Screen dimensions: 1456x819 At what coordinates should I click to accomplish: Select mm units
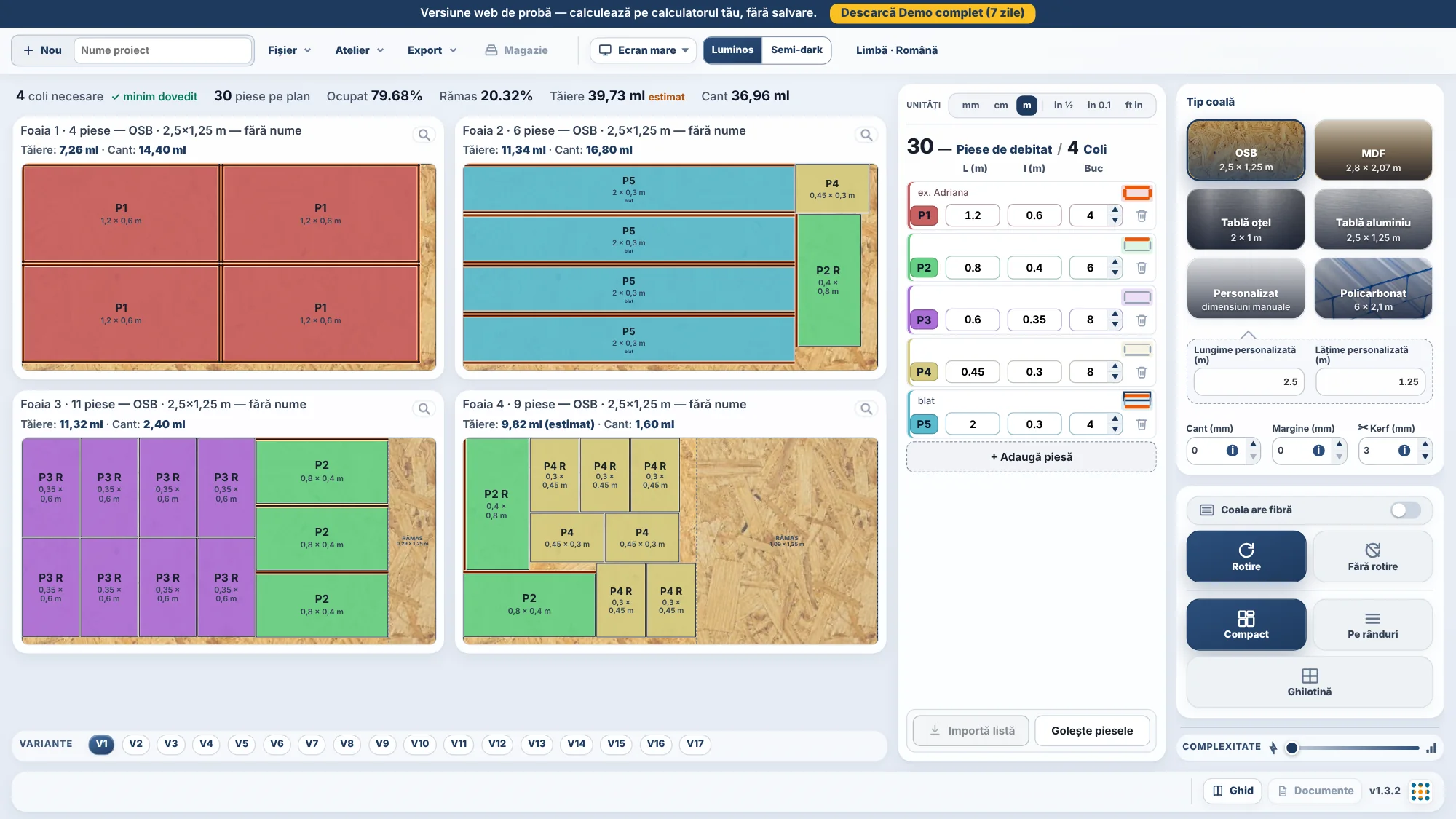click(970, 106)
